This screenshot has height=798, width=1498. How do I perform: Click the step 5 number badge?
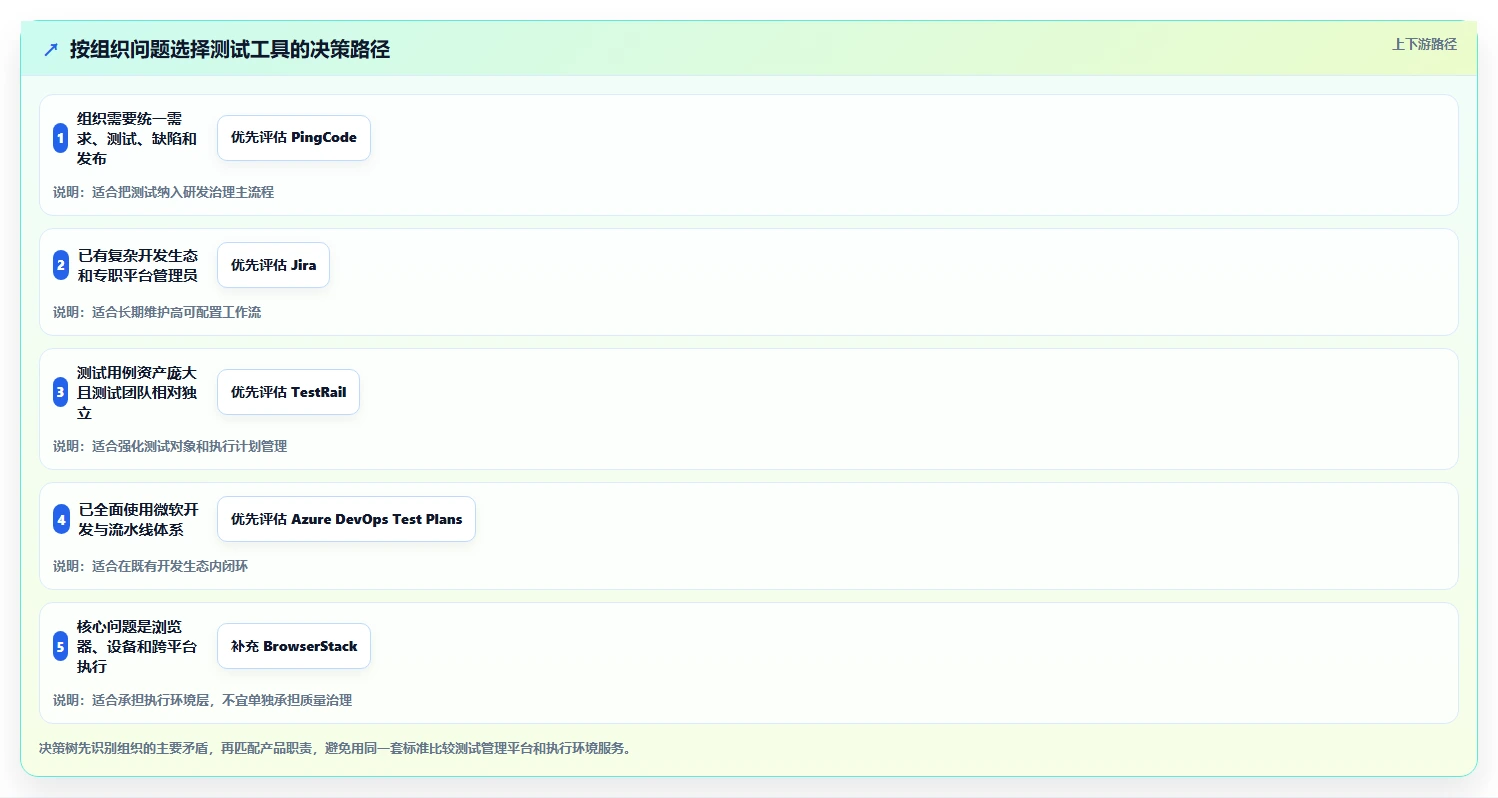pos(61,646)
